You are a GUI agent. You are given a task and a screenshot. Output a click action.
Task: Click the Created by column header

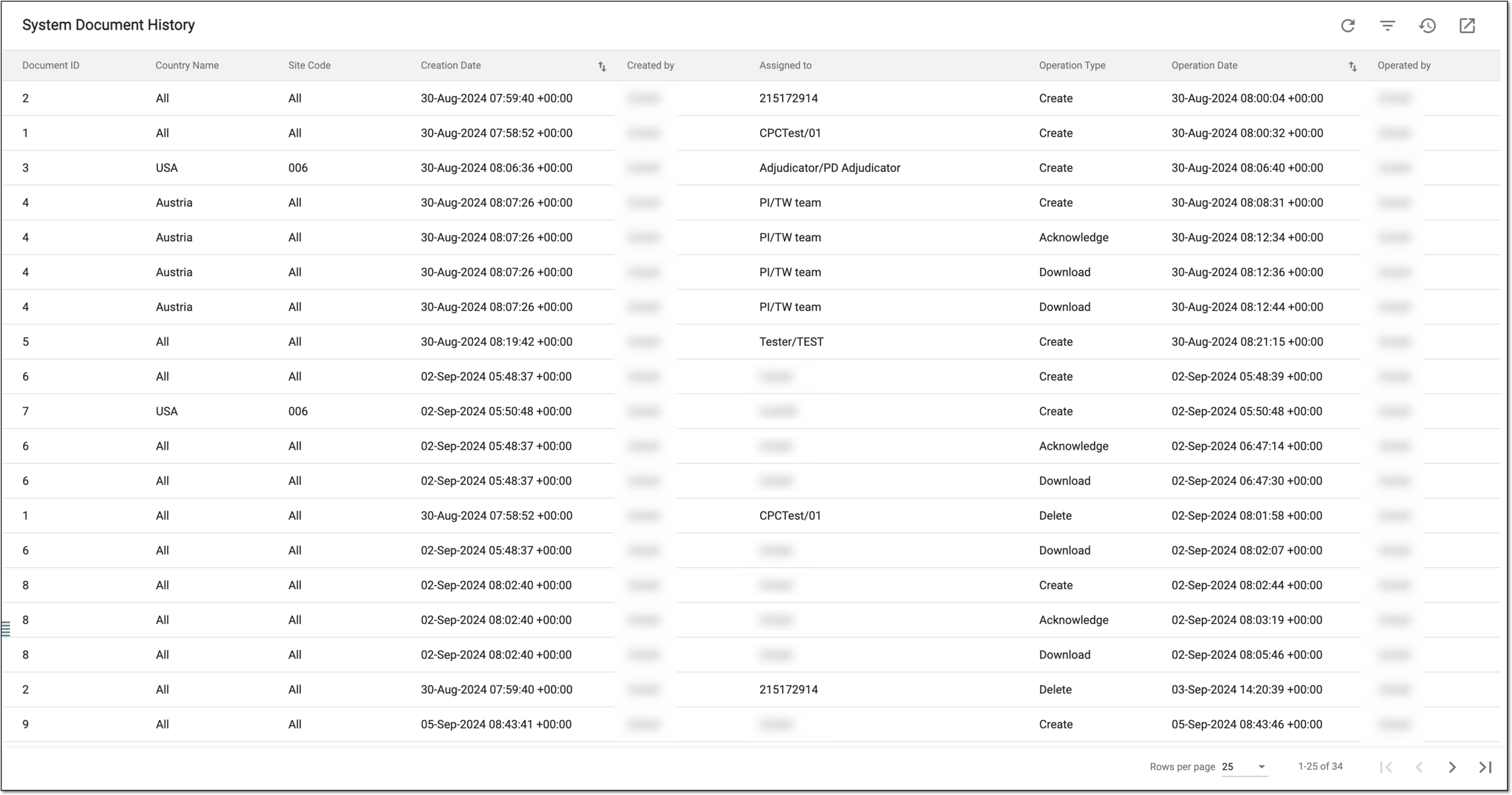650,65
